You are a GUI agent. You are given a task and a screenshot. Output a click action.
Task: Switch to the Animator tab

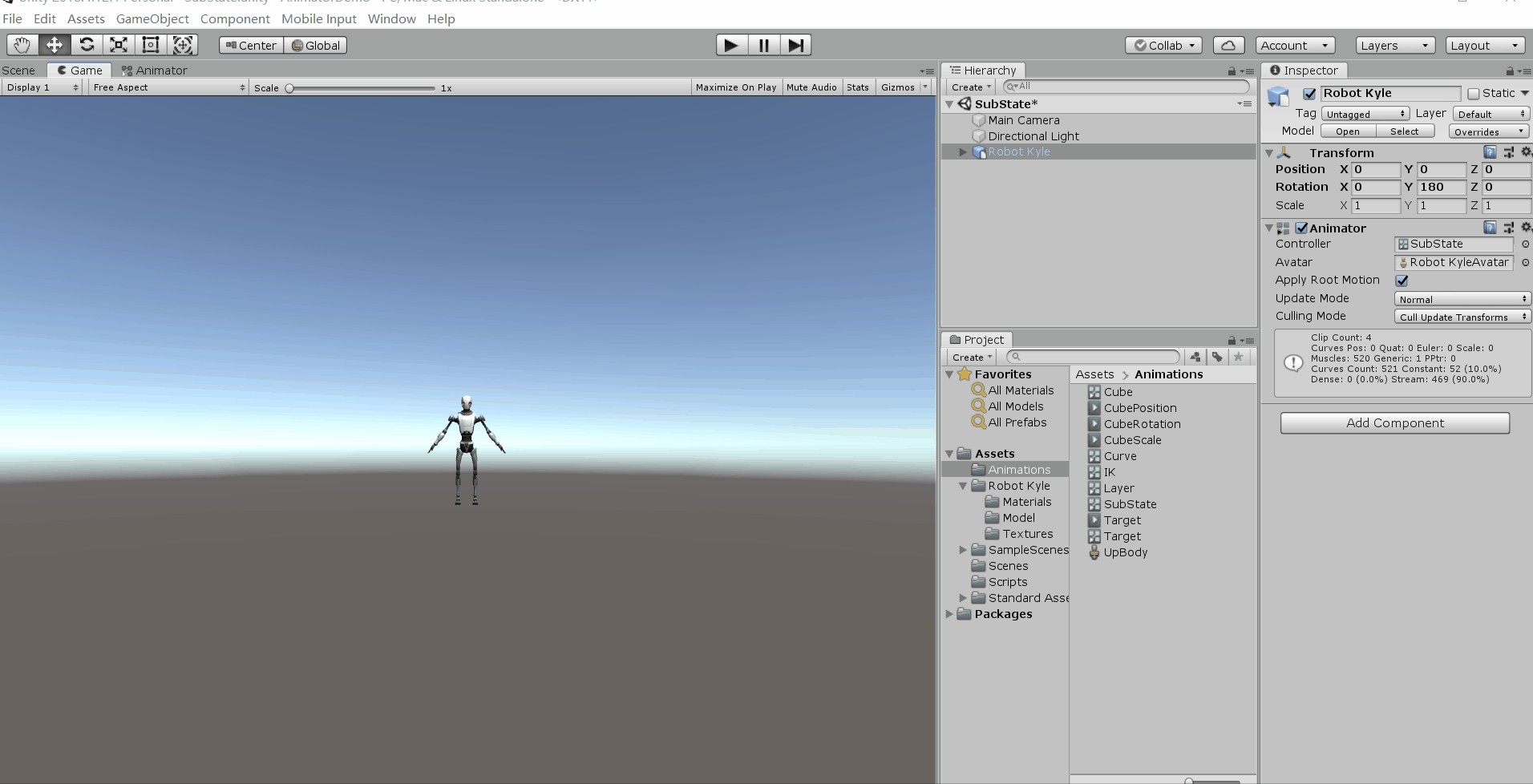click(154, 71)
